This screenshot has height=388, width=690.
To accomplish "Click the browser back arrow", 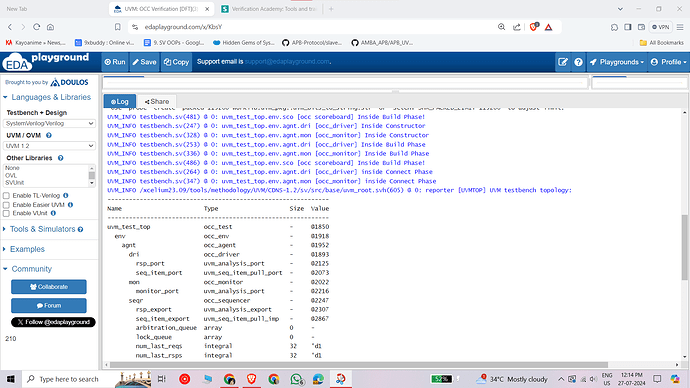I will pyautogui.click(x=10, y=27).
